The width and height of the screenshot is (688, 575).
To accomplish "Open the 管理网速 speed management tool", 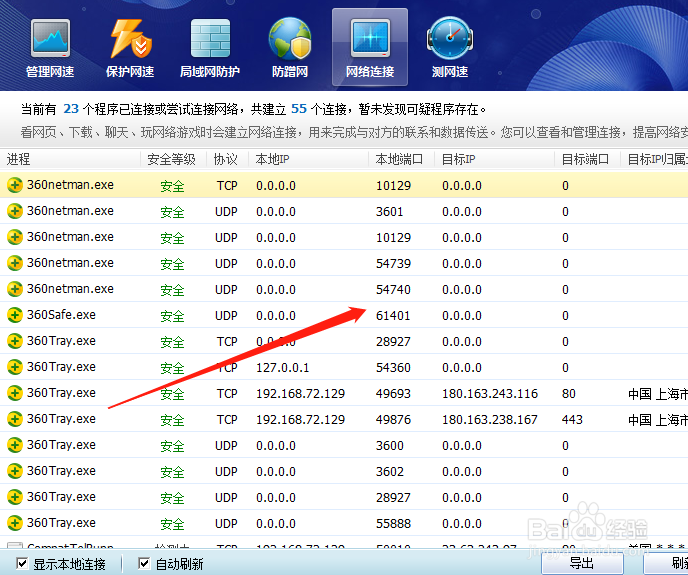I will tap(50, 48).
